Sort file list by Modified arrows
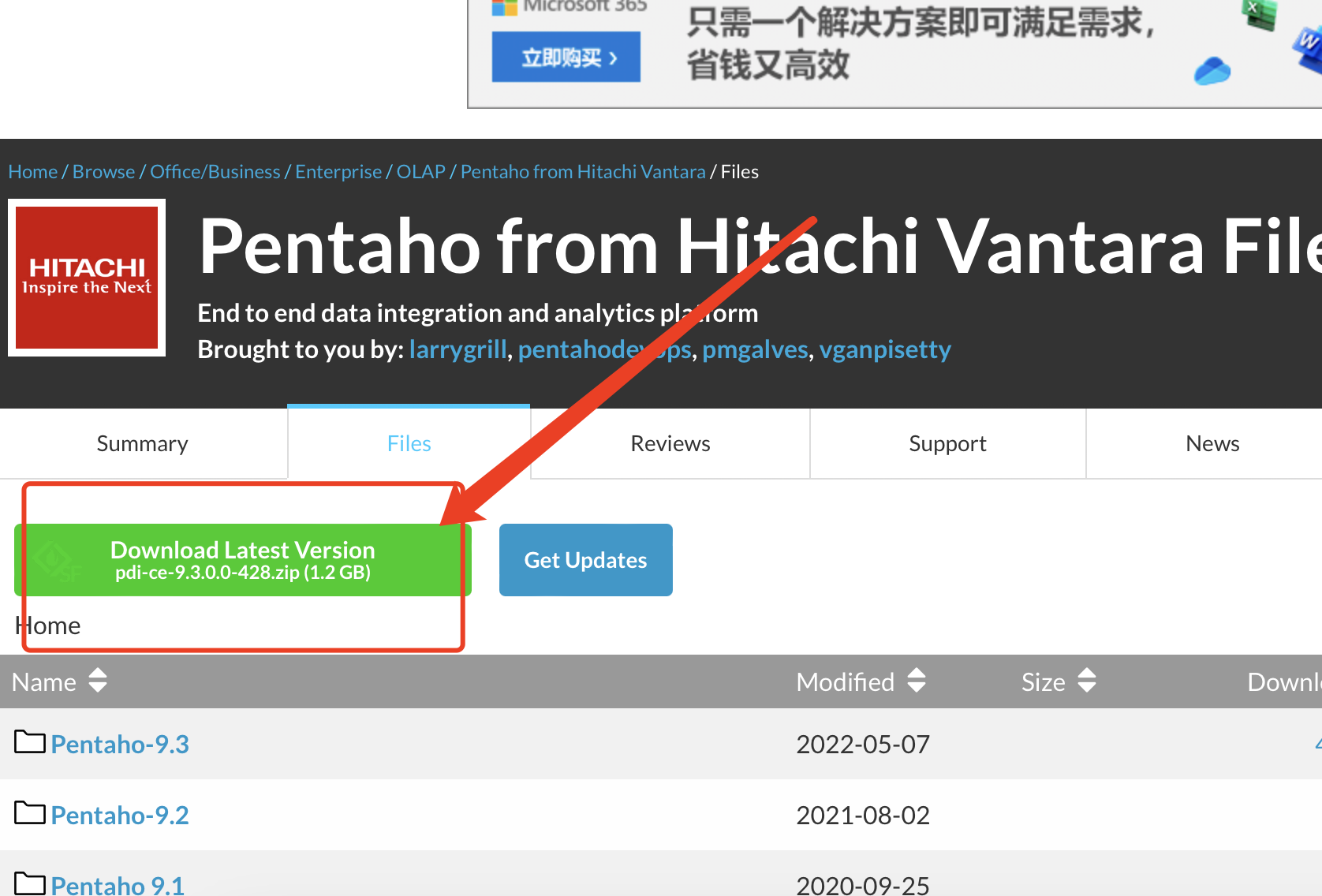1322x896 pixels. tap(917, 680)
